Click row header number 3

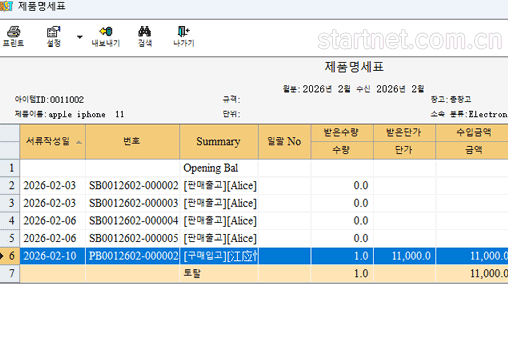click(x=10, y=203)
